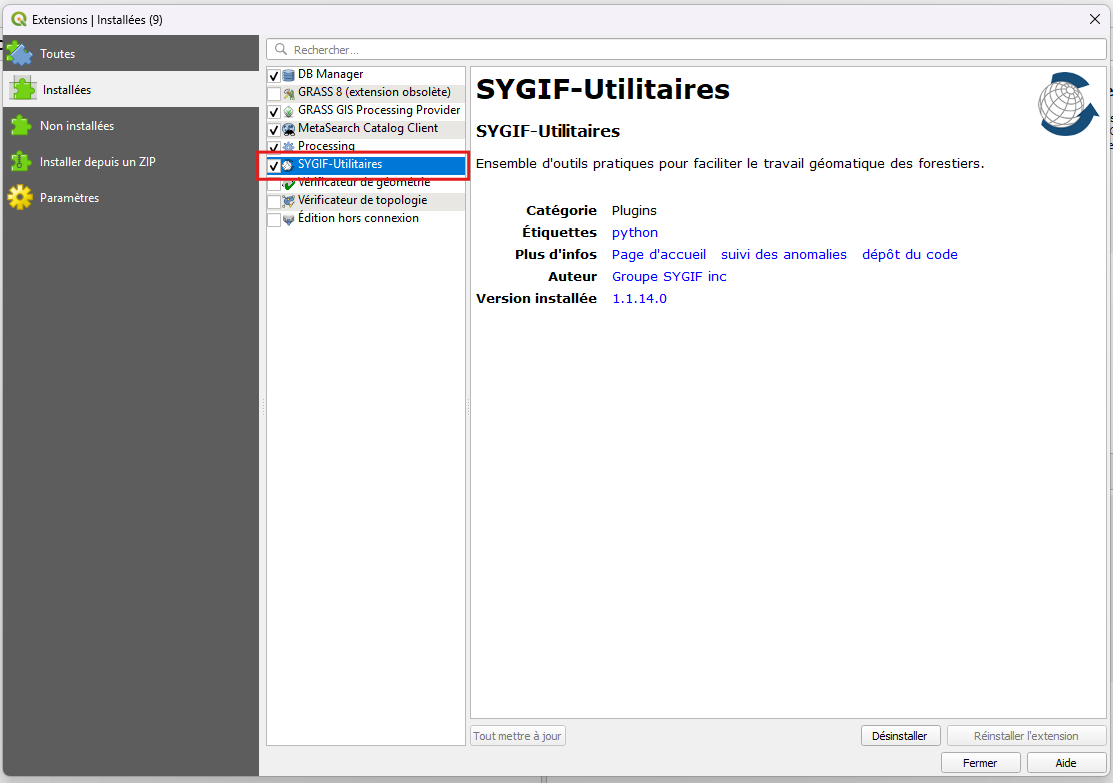Viewport: 1113px width, 783px height.
Task: Open the Page d'accueil link
Action: click(x=659, y=255)
